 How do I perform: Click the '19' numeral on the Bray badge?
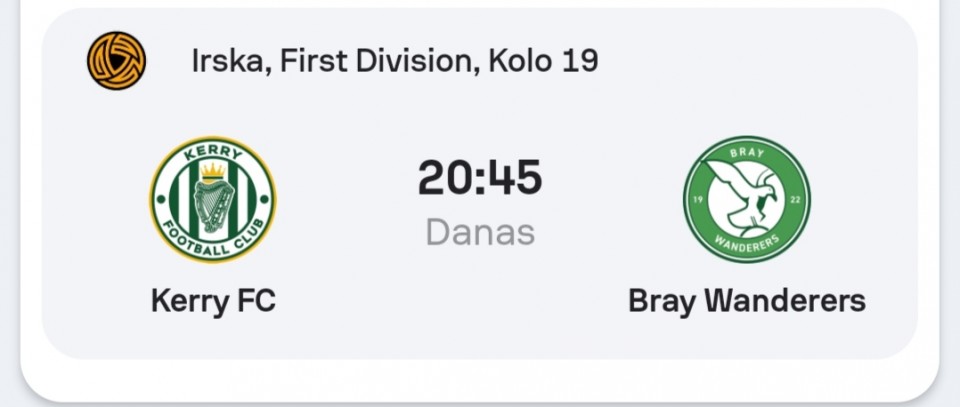tap(697, 200)
